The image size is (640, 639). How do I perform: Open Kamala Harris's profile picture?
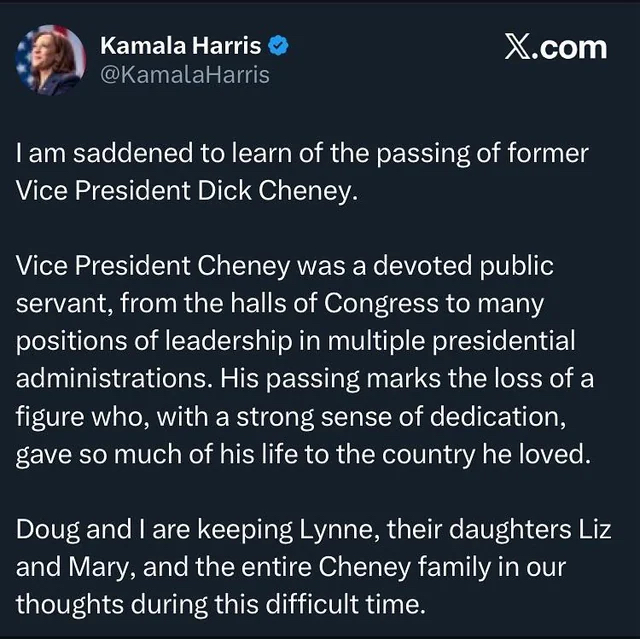(51, 59)
